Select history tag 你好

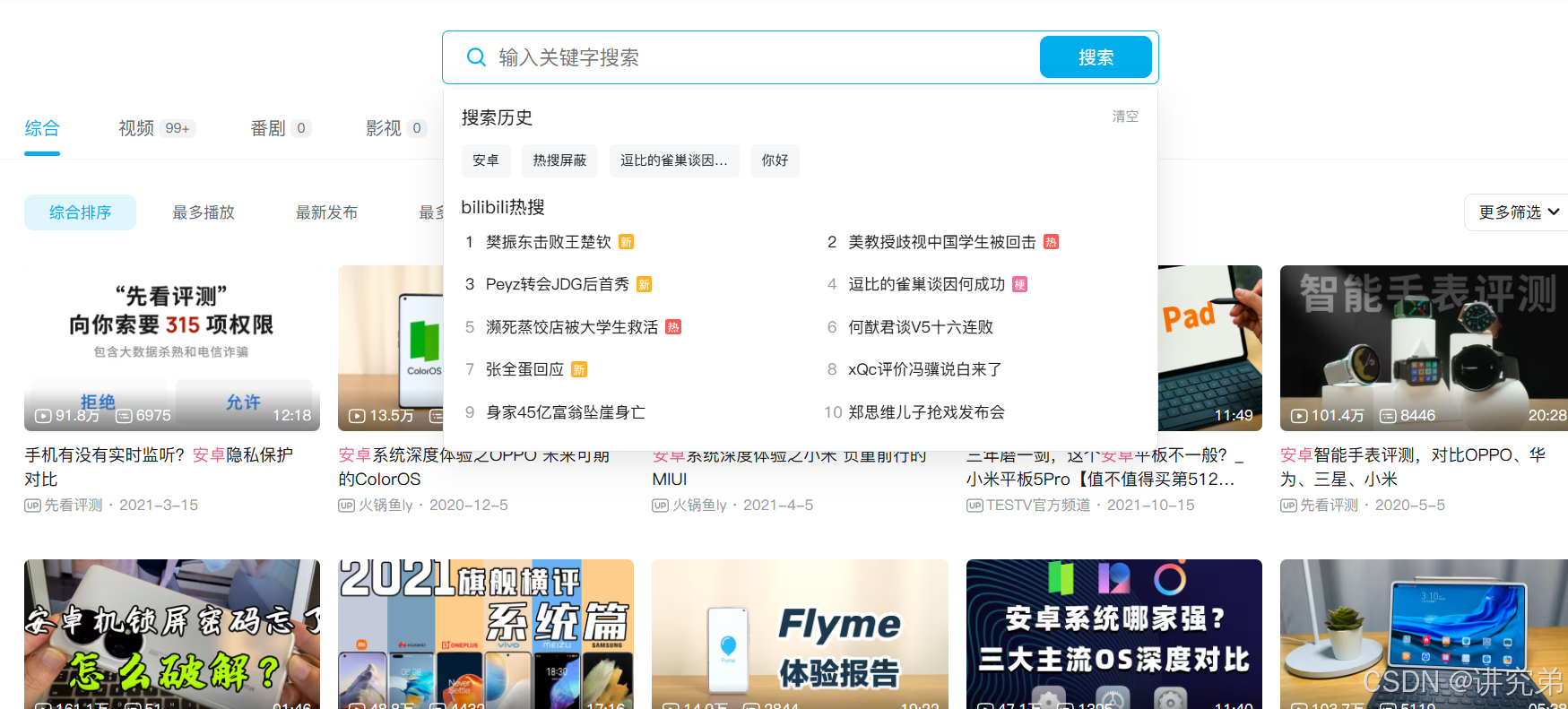[x=775, y=160]
